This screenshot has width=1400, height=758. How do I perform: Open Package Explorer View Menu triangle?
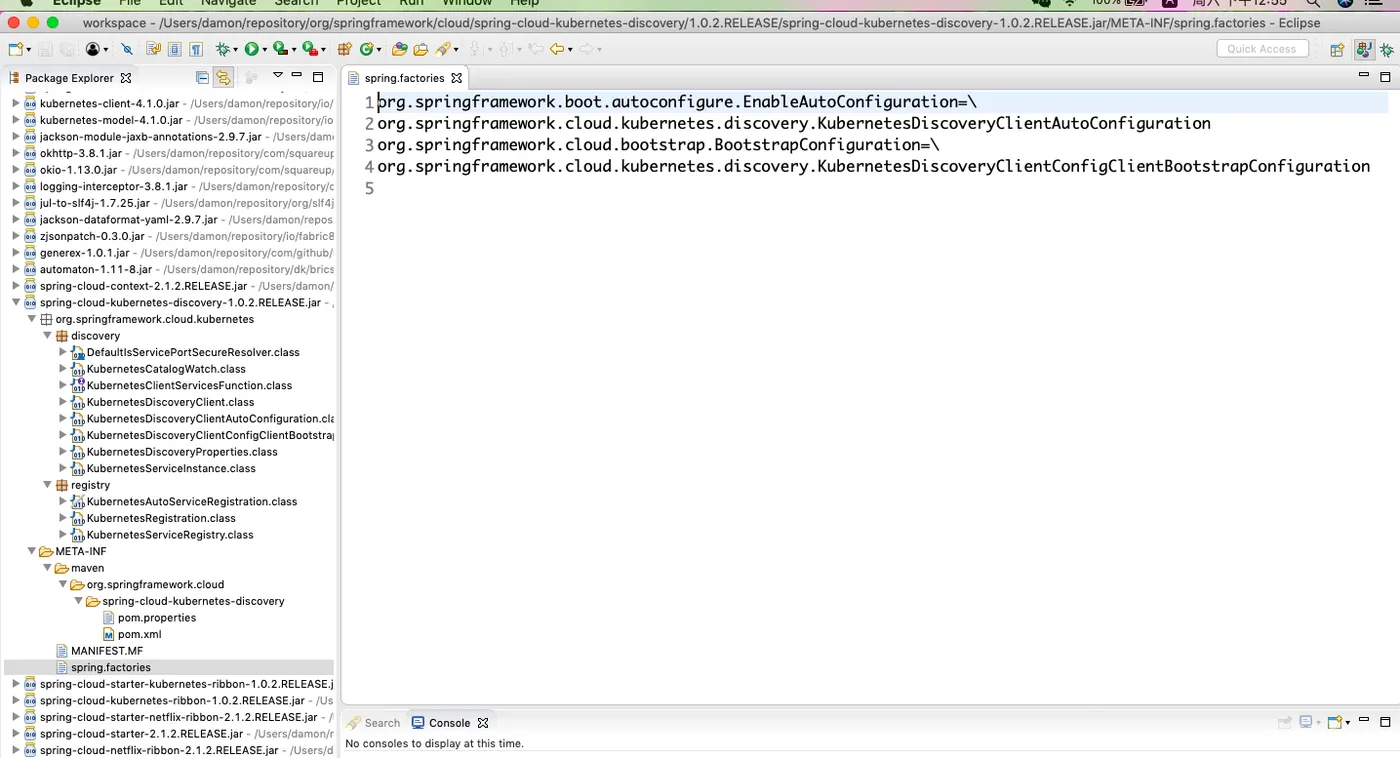(278, 75)
